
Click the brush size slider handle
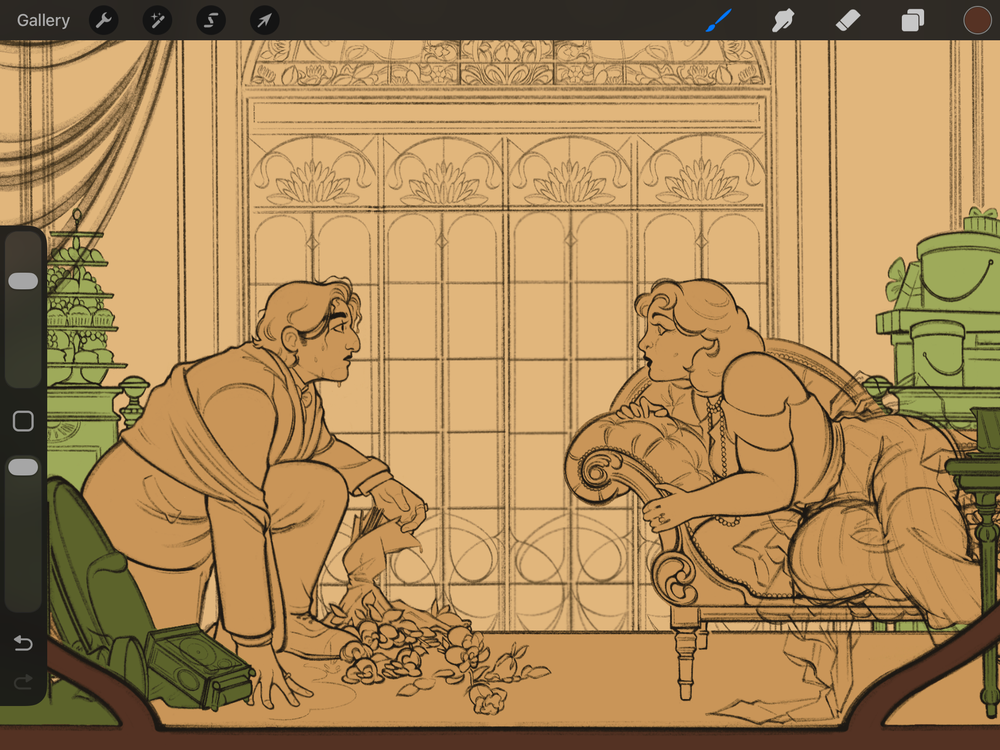pyautogui.click(x=23, y=282)
